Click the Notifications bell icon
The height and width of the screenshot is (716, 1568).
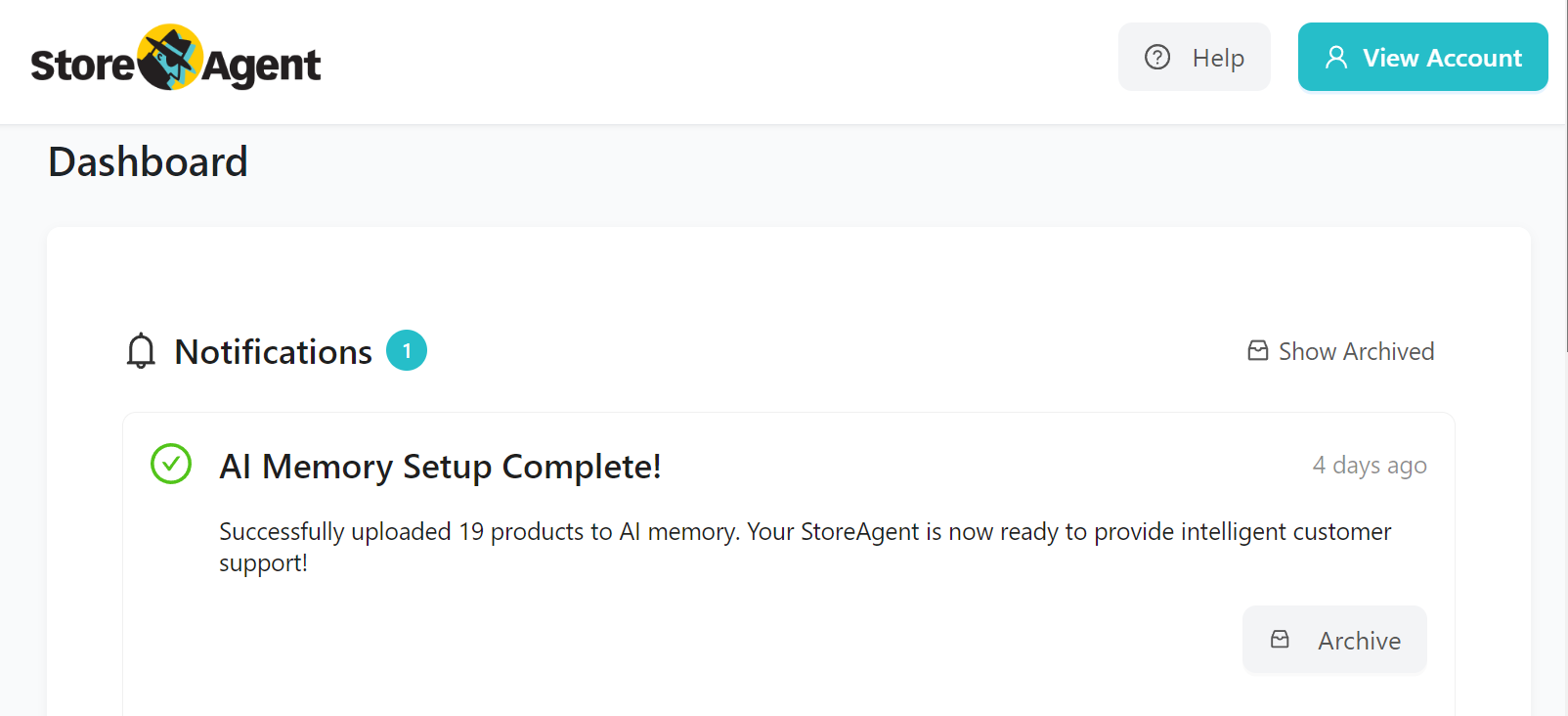[141, 351]
